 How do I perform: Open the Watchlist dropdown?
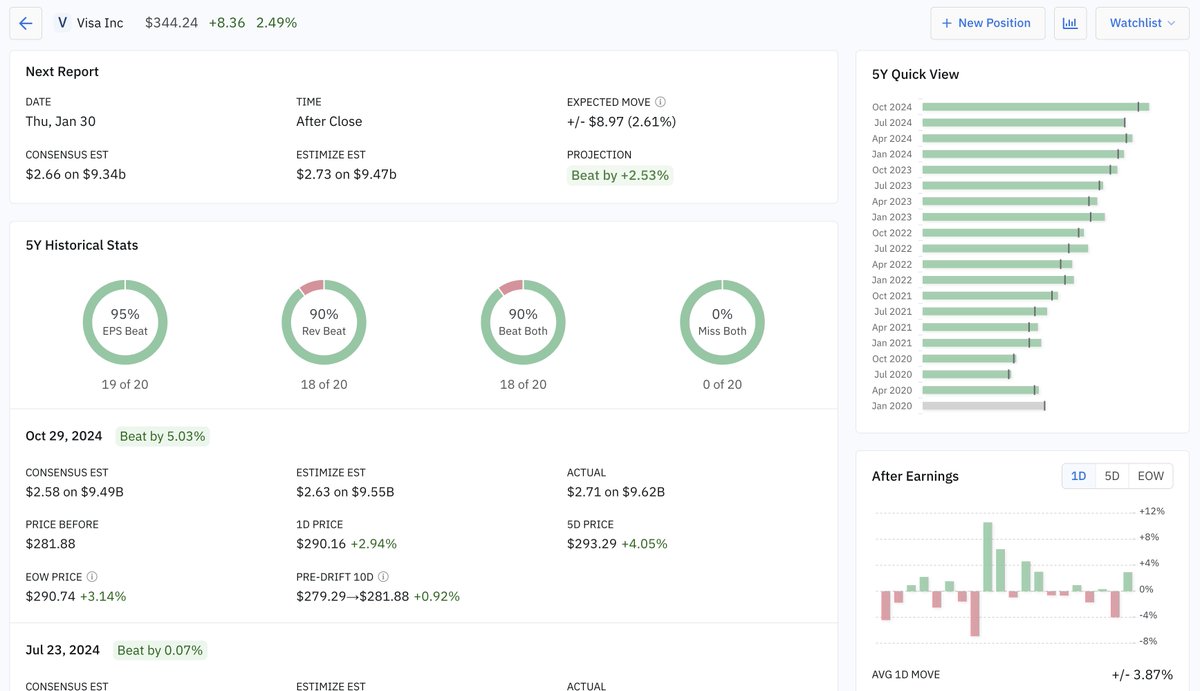tap(1141, 22)
